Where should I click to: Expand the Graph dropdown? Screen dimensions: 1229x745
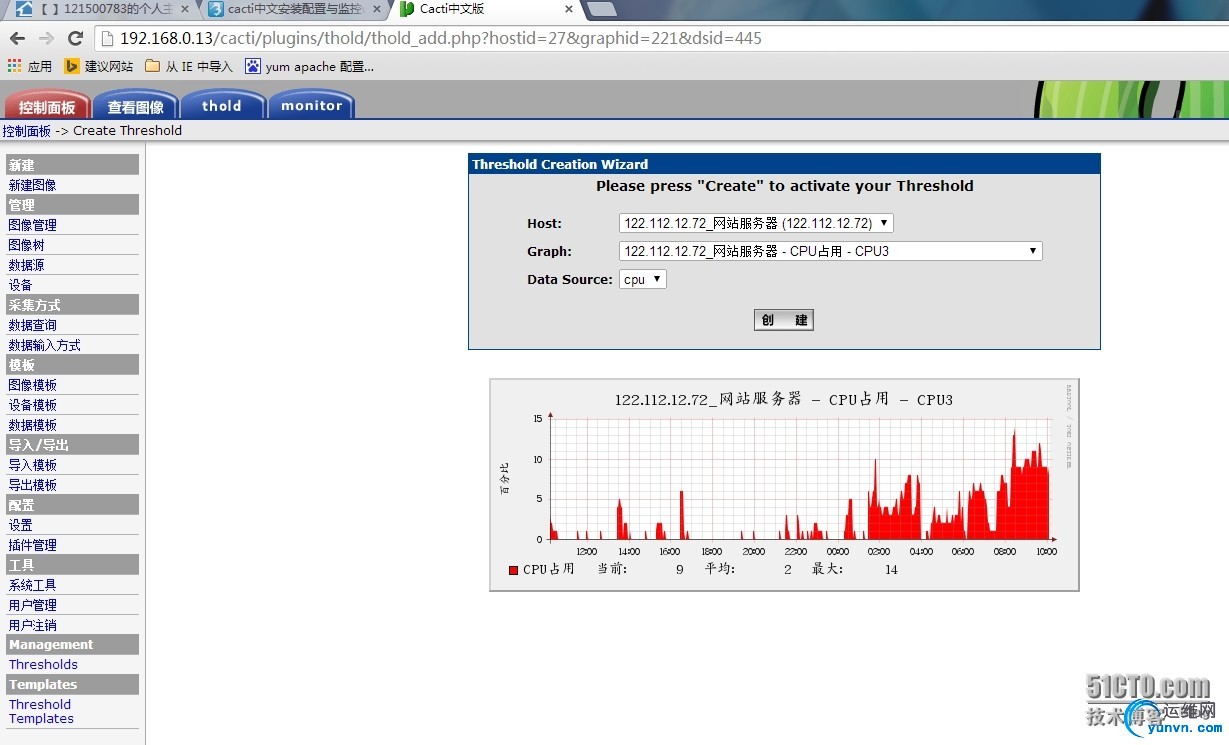tap(831, 251)
